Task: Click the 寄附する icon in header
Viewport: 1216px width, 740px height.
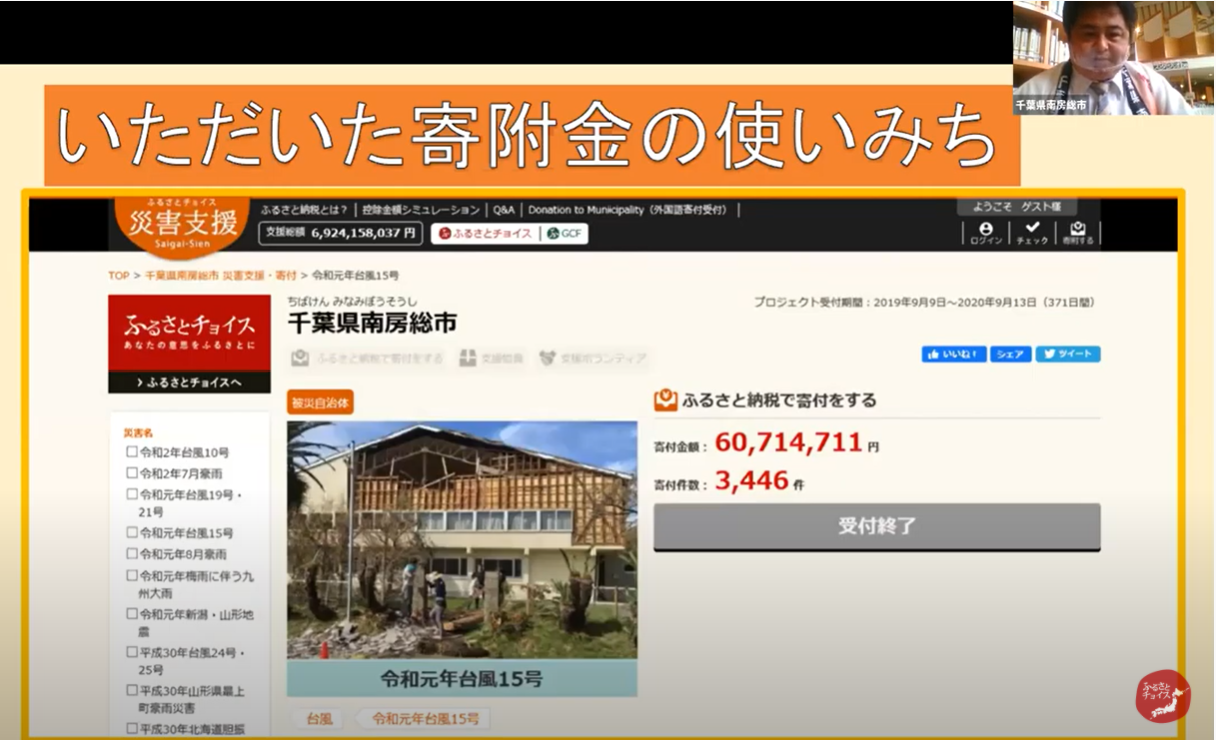Action: tap(1077, 233)
